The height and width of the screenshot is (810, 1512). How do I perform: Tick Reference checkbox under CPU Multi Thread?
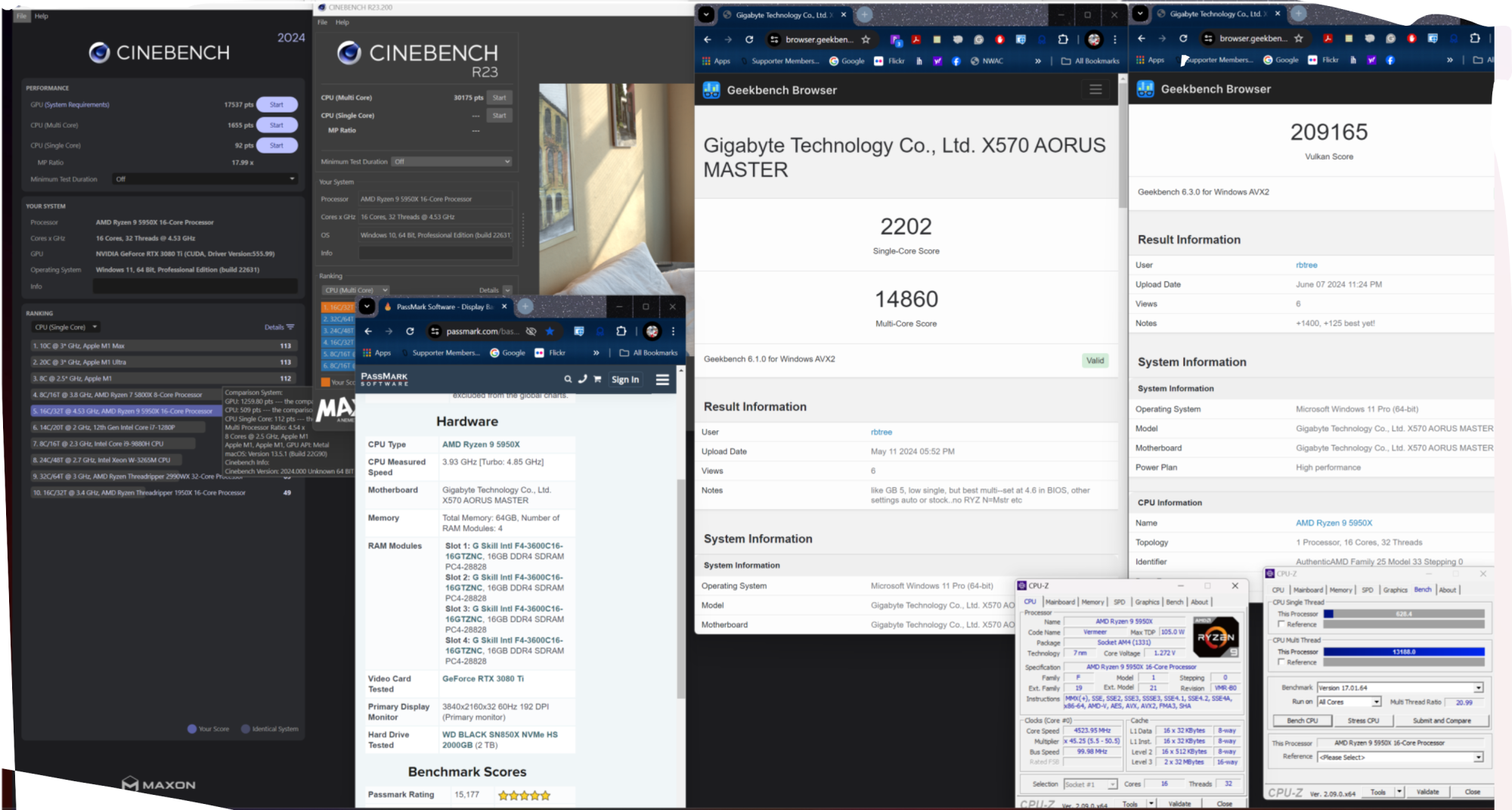click(x=1281, y=663)
